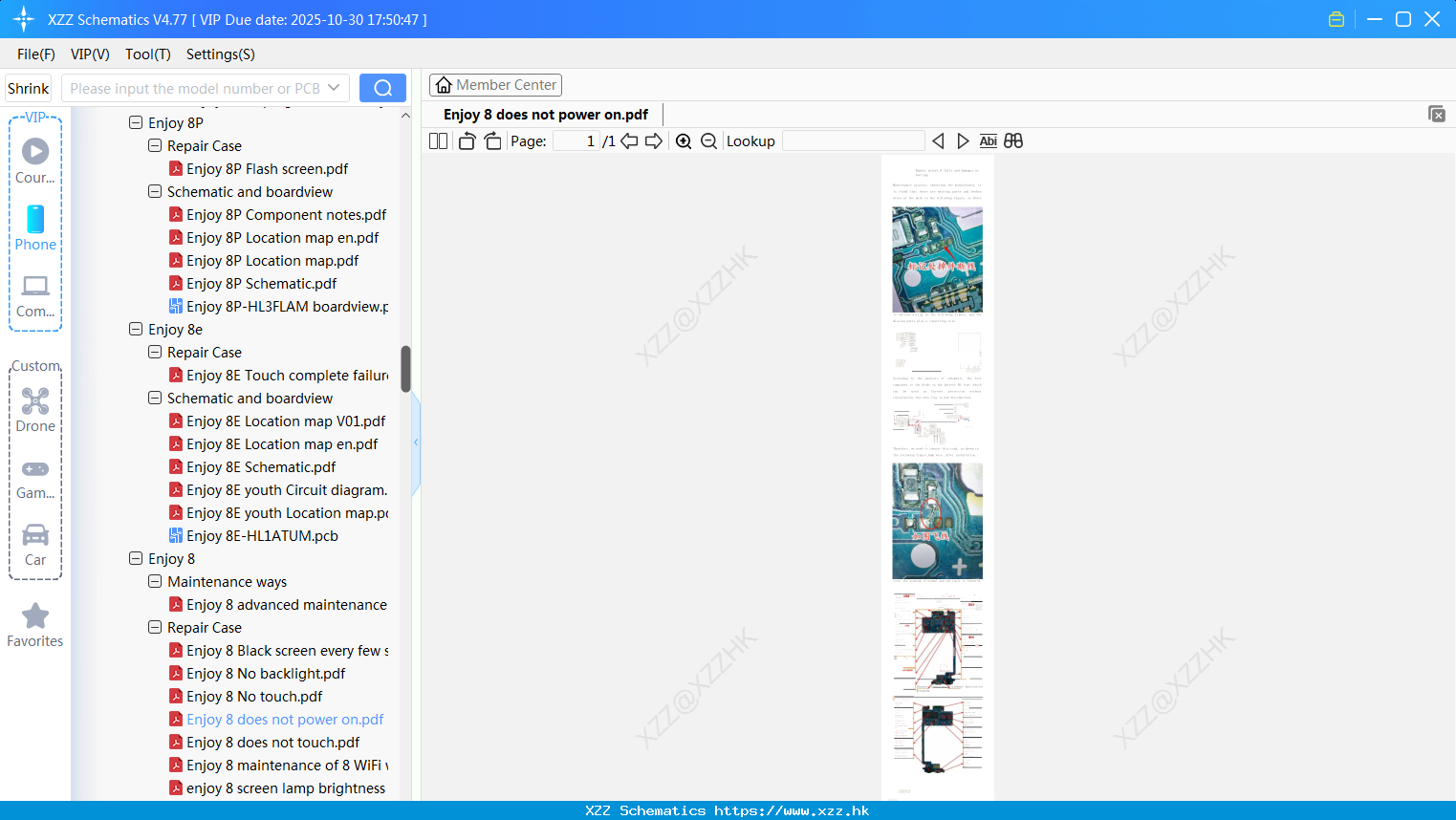Click the scroll-up arrow of file tree

pos(405,115)
